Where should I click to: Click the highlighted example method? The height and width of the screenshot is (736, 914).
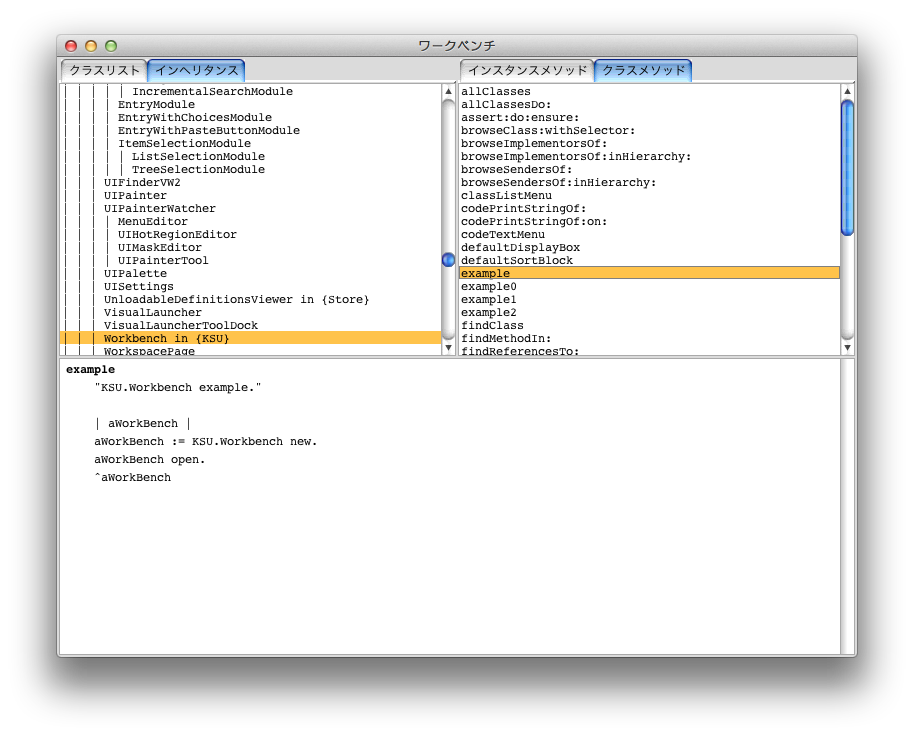pyautogui.click(x=649, y=273)
